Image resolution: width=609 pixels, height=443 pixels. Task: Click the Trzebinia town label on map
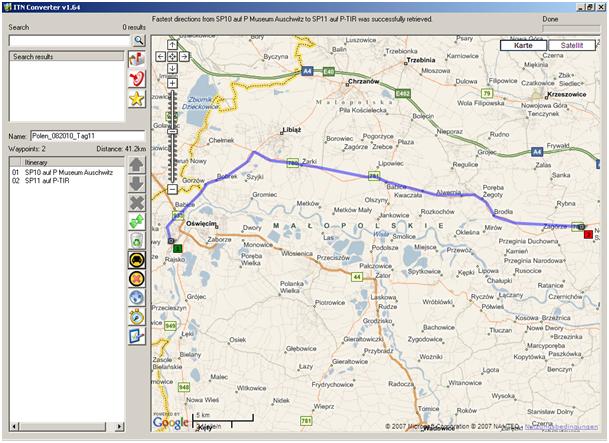(421, 60)
